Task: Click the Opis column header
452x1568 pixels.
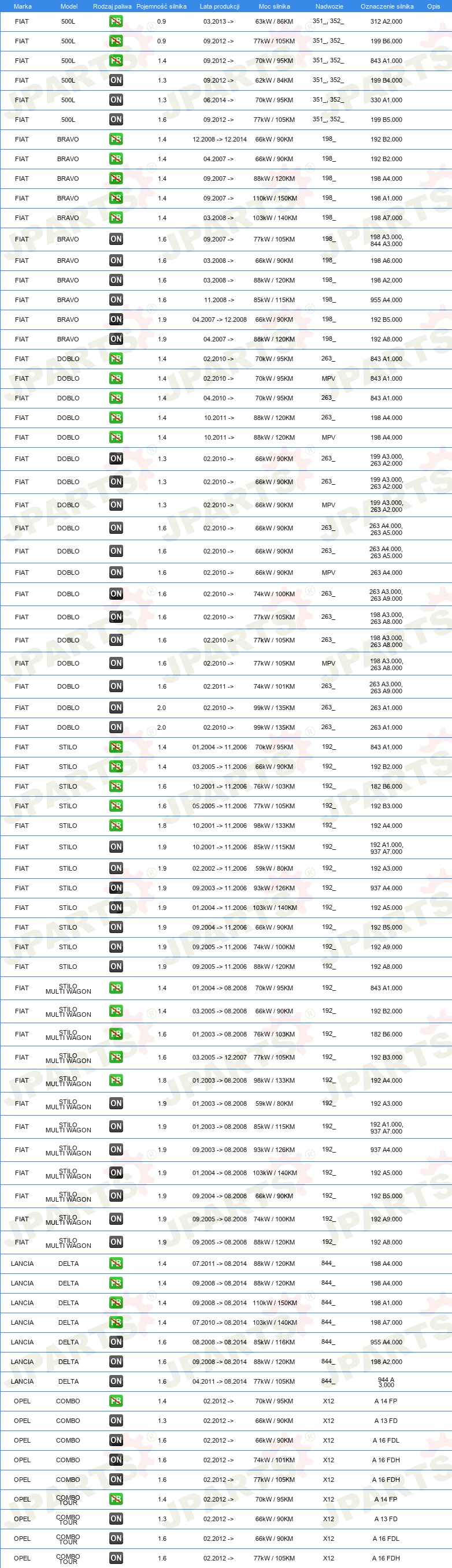Action: point(433,6)
